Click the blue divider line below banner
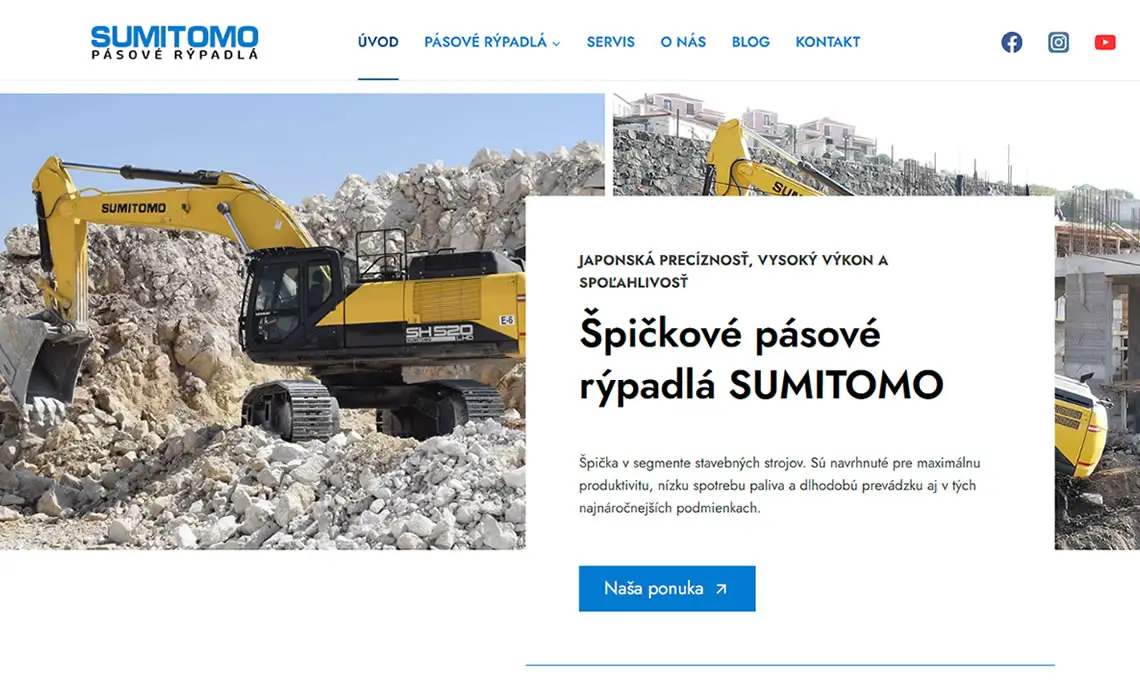The height and width of the screenshot is (690, 1140). [x=790, y=665]
